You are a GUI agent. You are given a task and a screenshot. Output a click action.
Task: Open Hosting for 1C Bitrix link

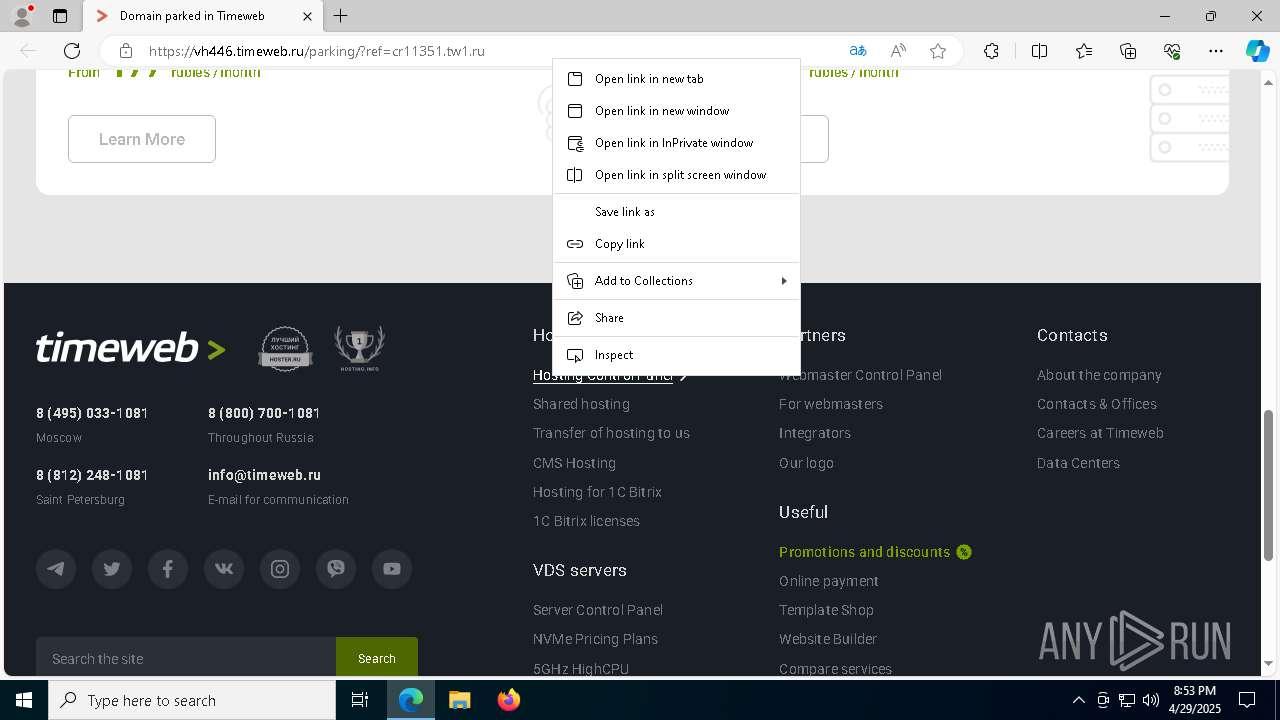click(597, 492)
